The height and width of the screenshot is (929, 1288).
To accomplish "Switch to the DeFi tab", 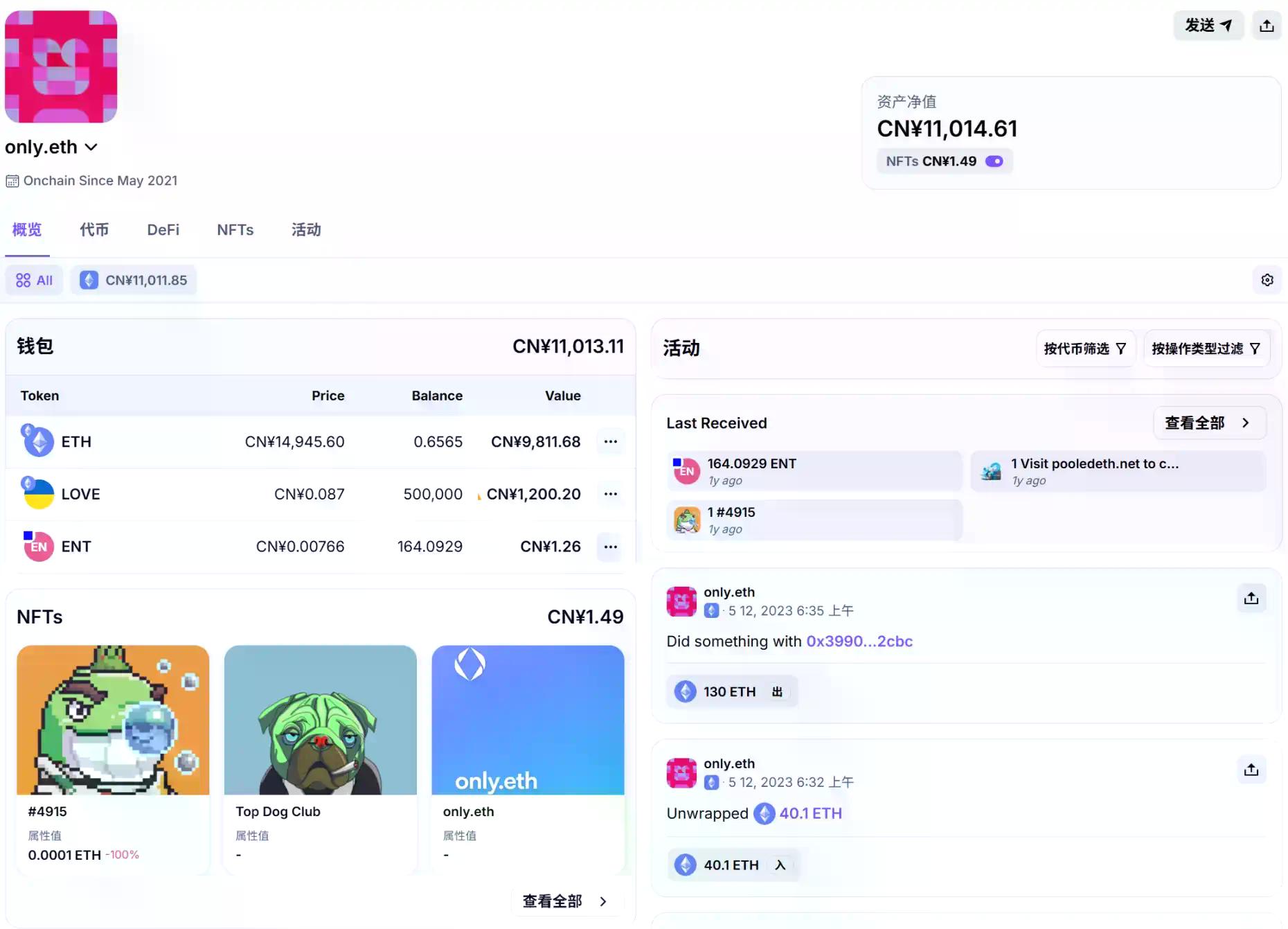I will pos(163,230).
